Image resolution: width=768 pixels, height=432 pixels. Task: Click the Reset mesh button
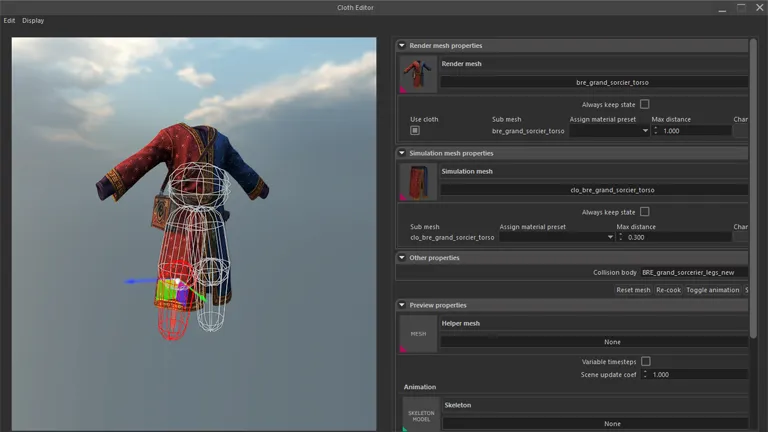click(633, 290)
